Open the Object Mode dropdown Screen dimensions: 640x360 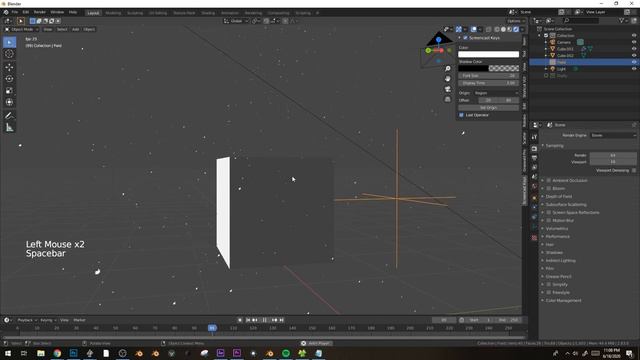22,29
